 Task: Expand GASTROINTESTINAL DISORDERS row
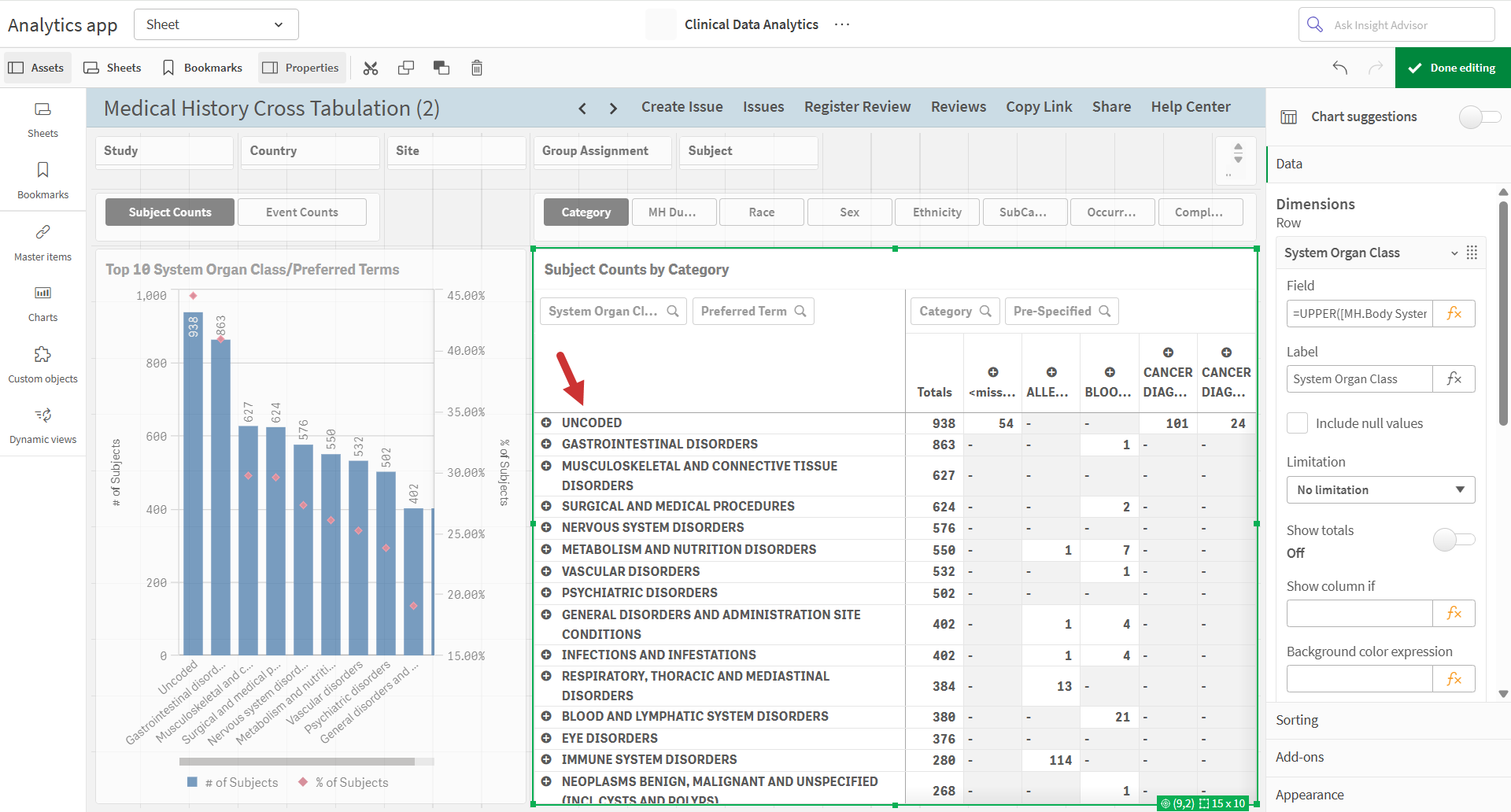546,444
